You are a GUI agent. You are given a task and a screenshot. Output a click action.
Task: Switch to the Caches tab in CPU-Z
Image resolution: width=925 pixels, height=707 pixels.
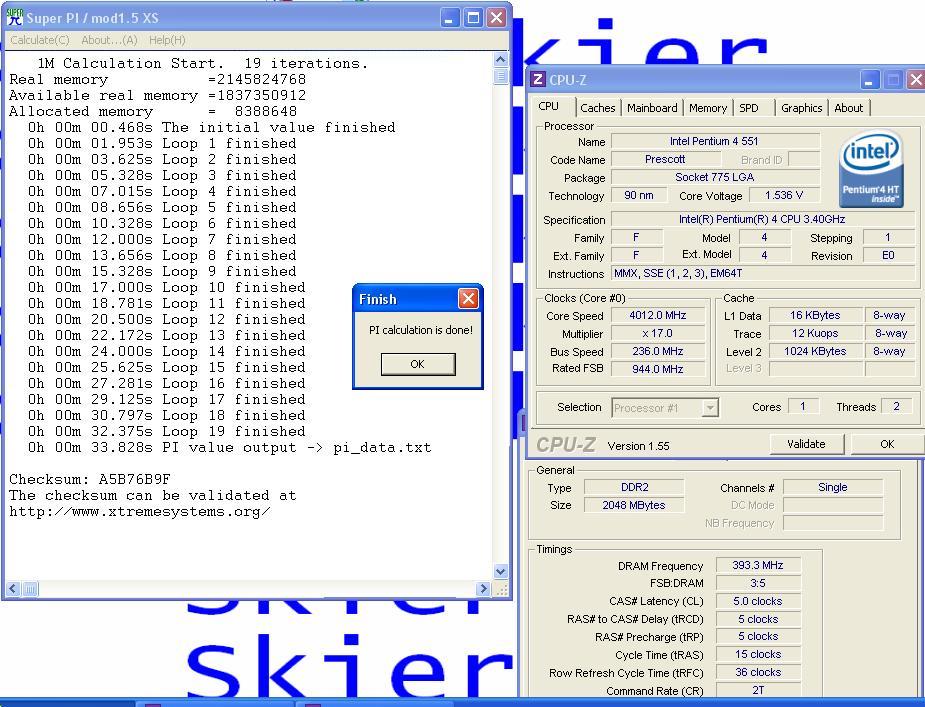click(598, 108)
